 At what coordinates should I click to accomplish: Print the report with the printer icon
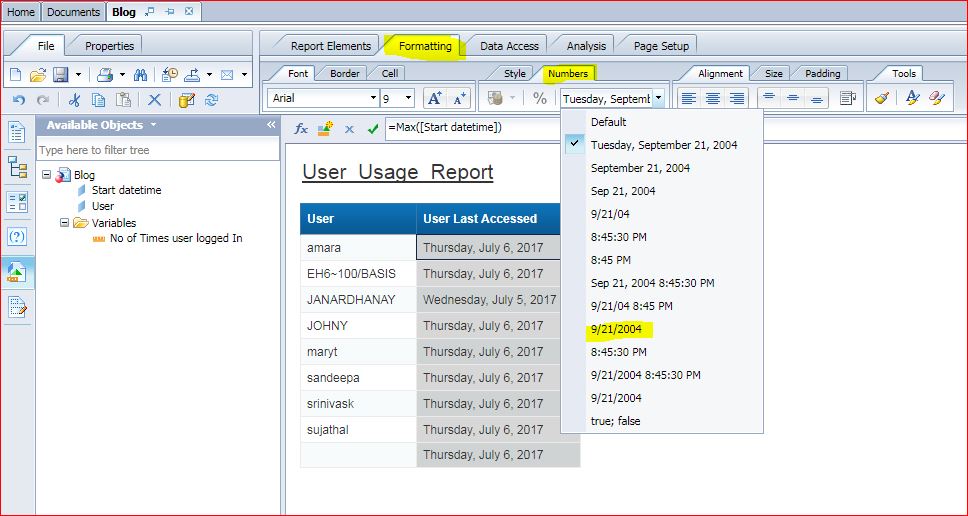click(105, 75)
